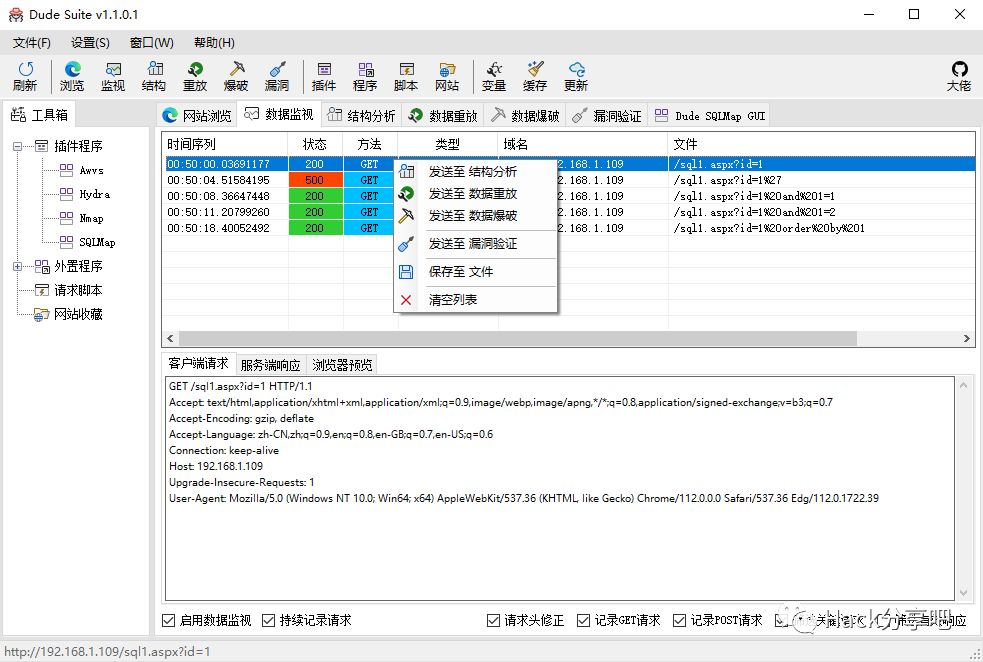This screenshot has width=983, height=662.
Task: Switch to the 客户端请求 tab
Action: tap(199, 364)
